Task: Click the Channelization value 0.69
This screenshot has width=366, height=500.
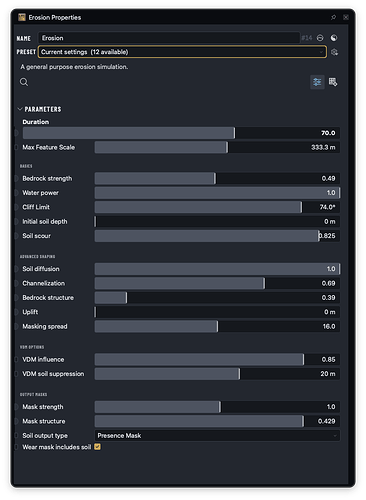Action: 328,283
